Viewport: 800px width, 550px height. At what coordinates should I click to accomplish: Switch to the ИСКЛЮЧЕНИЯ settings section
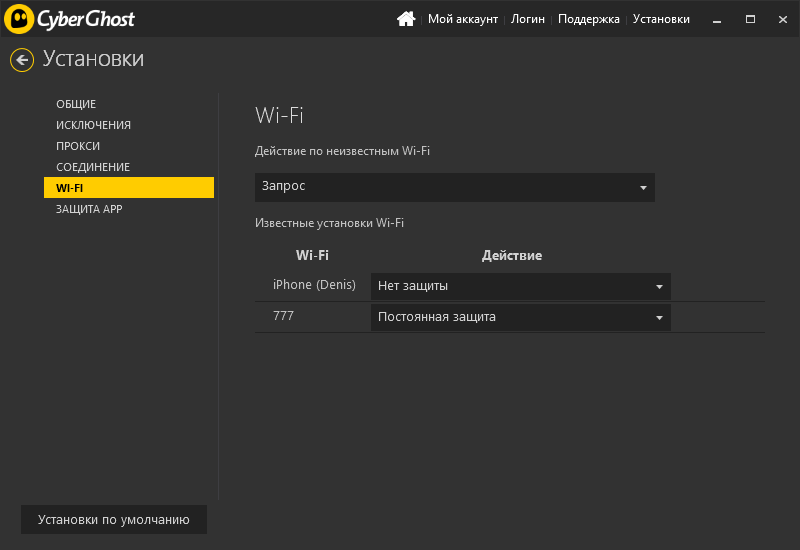[x=93, y=125]
